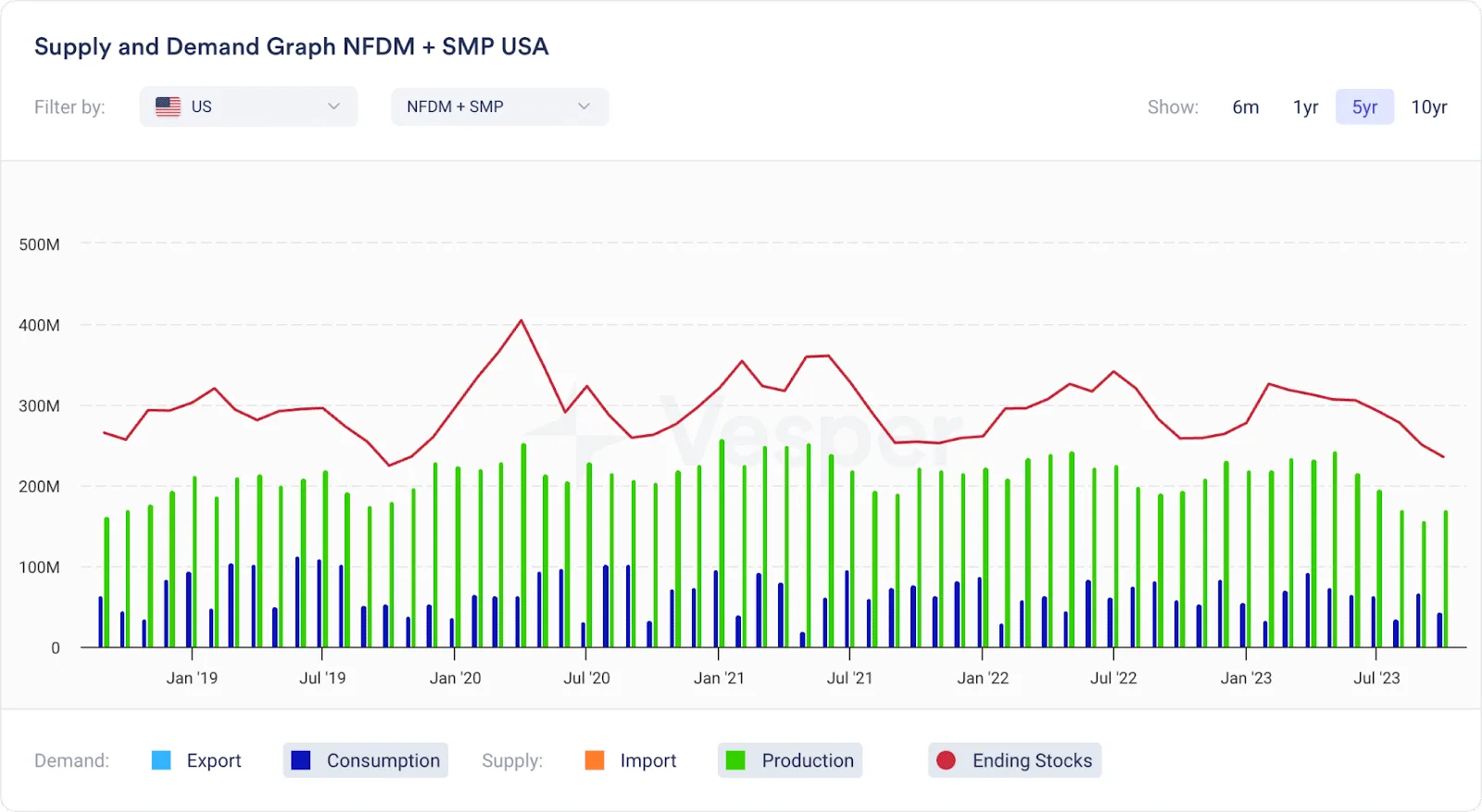Viewport: 1482px width, 812px height.
Task: Expand the chevron beside US
Action: (333, 106)
